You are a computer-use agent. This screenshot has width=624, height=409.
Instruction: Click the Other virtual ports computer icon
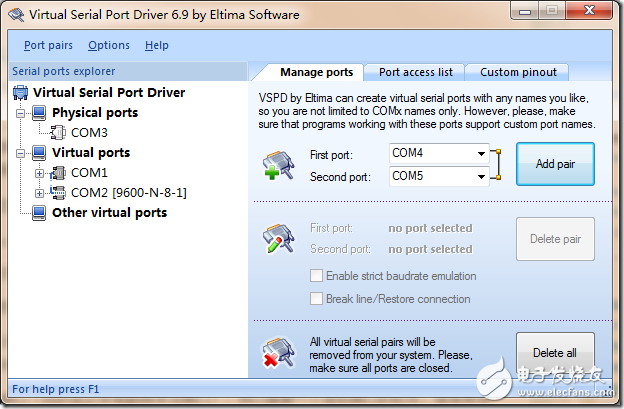(39, 212)
